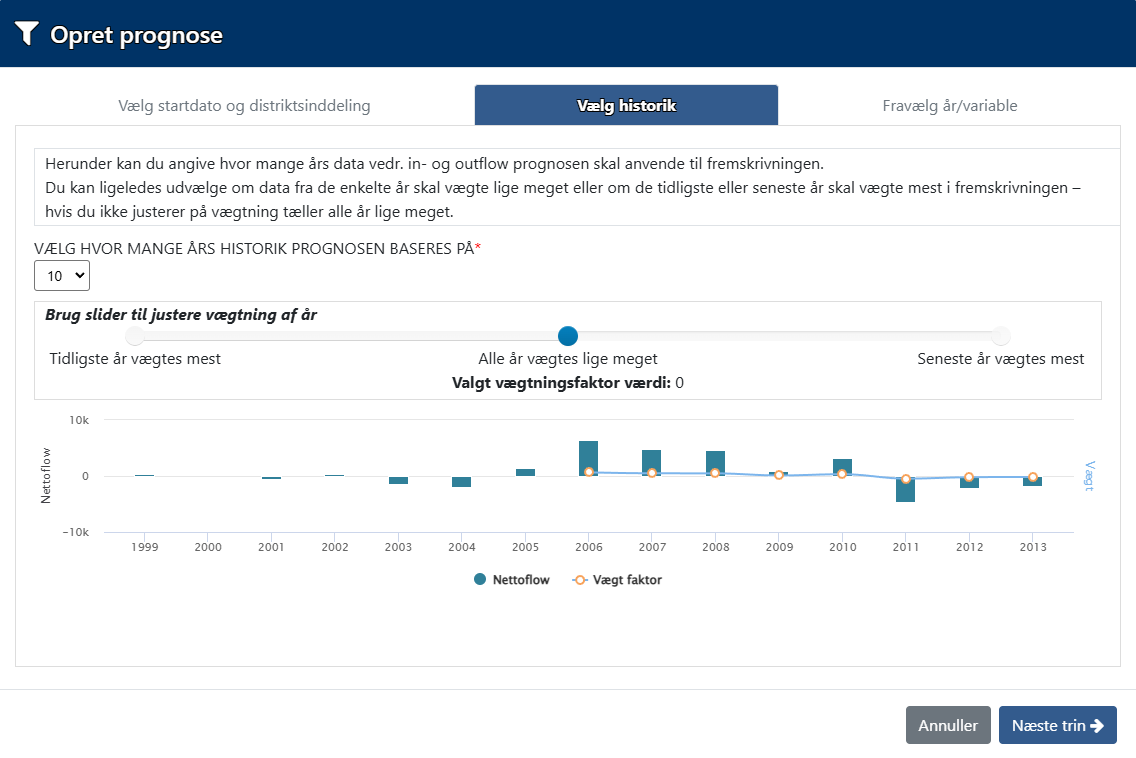Click the 2009 weight factor point
1136x758 pixels.
click(779, 475)
